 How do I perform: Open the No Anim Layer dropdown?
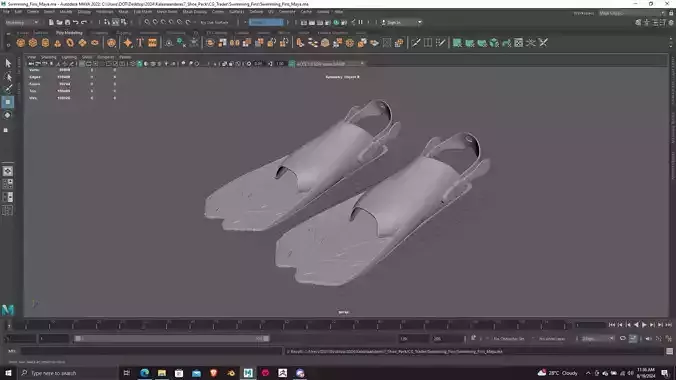pyautogui.click(x=552, y=339)
